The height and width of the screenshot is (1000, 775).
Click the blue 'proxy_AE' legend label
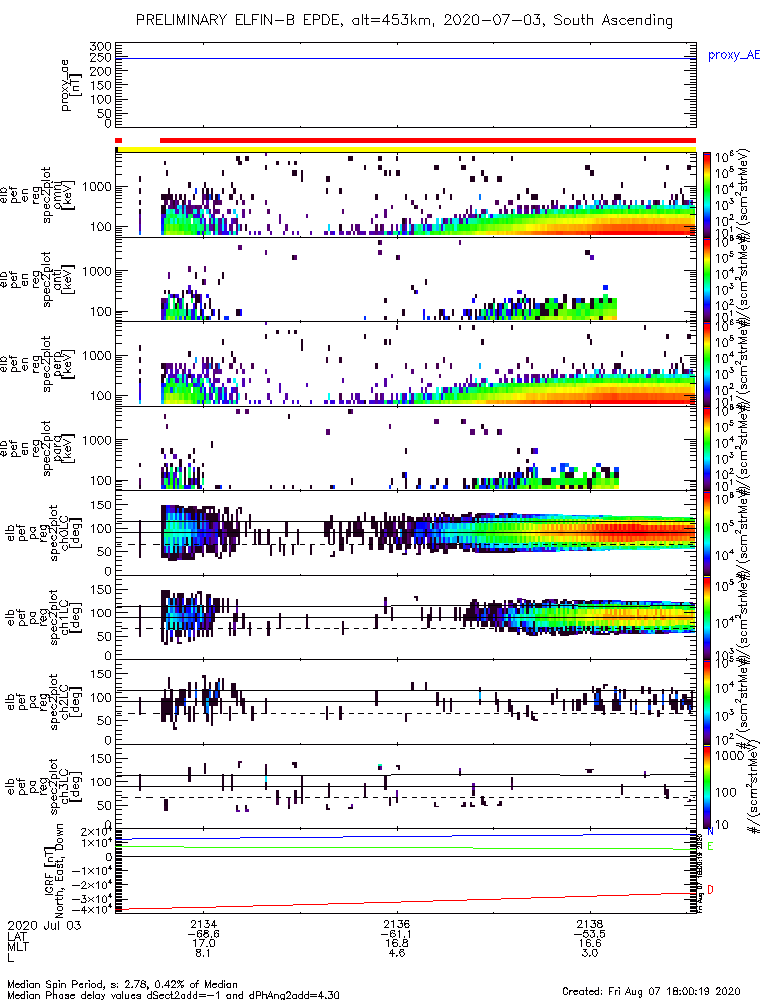tap(734, 55)
